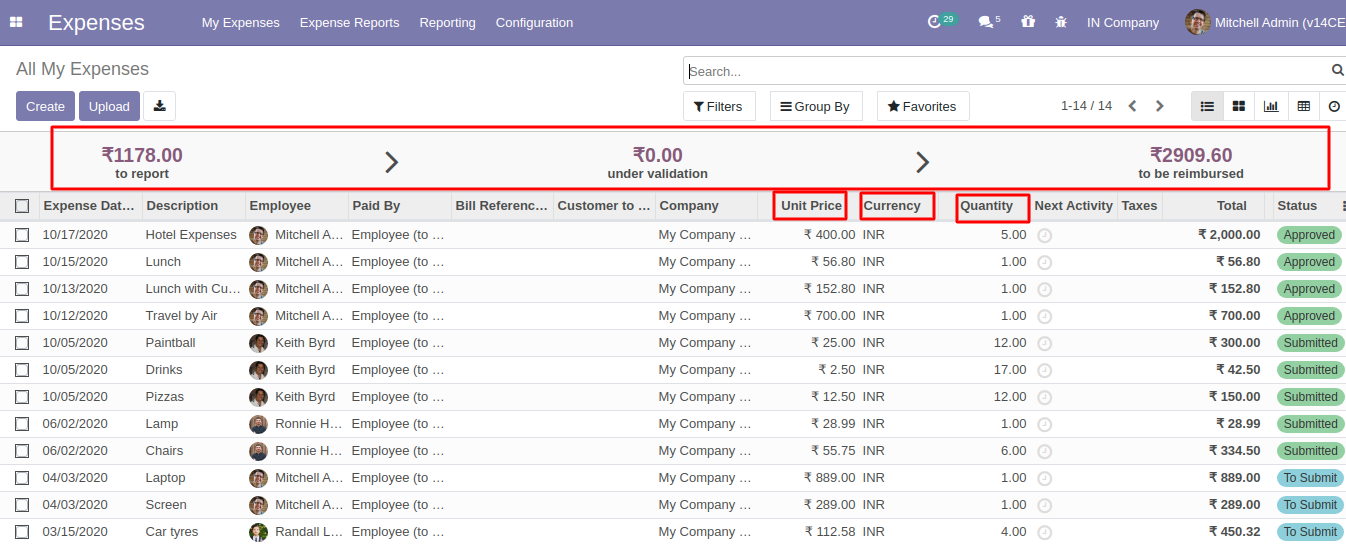Click next activity clock for Car tyres row
The image size is (1346, 544).
pyautogui.click(x=1044, y=532)
